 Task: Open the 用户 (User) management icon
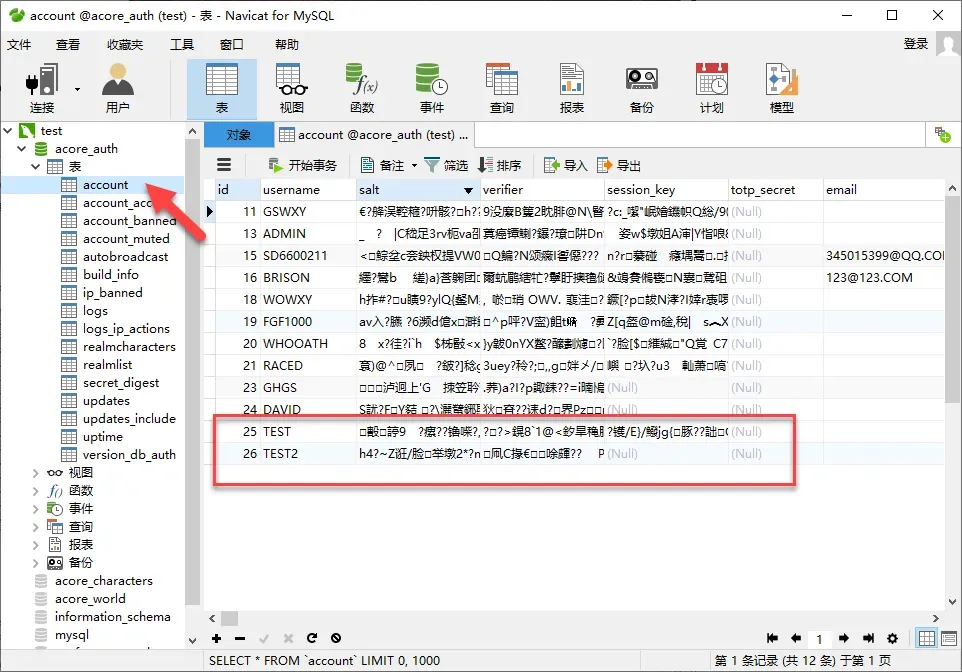[x=117, y=88]
